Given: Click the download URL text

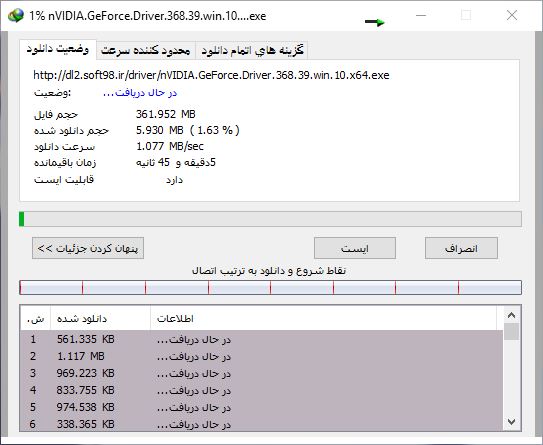Looking at the screenshot, I should click(211, 75).
